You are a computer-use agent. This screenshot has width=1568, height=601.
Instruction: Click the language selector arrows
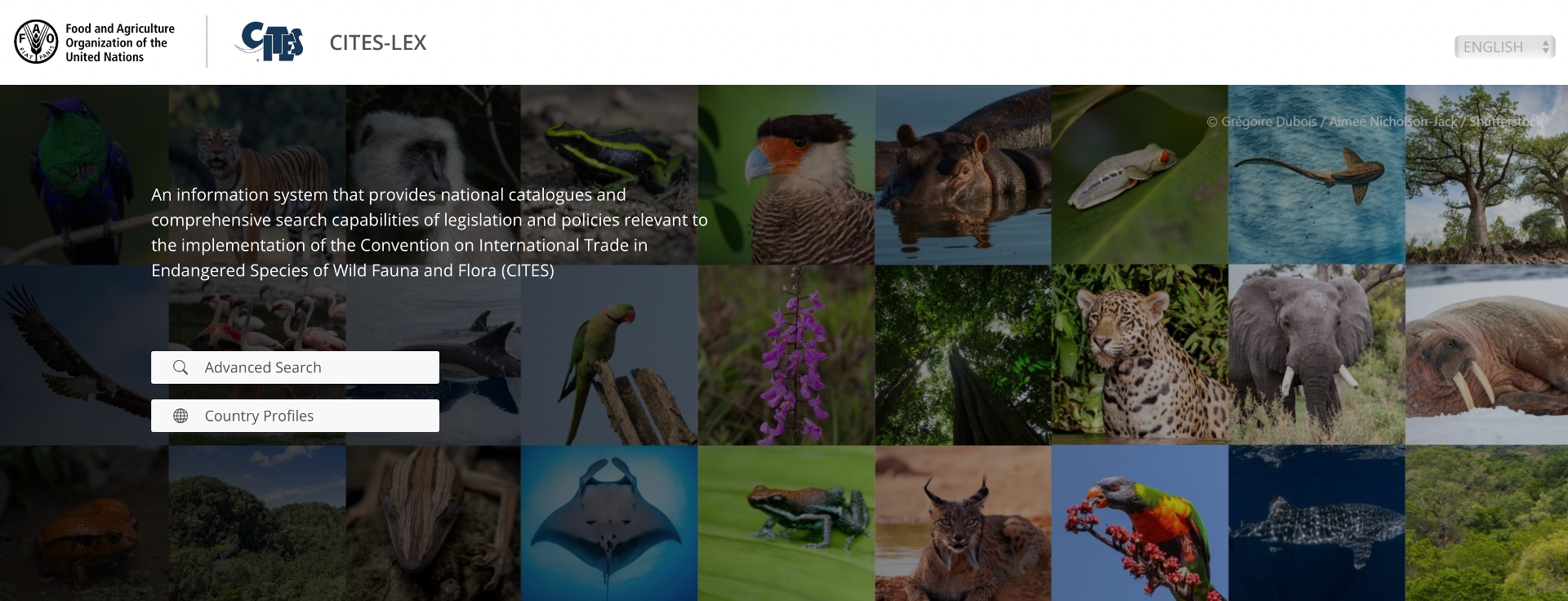click(1545, 47)
